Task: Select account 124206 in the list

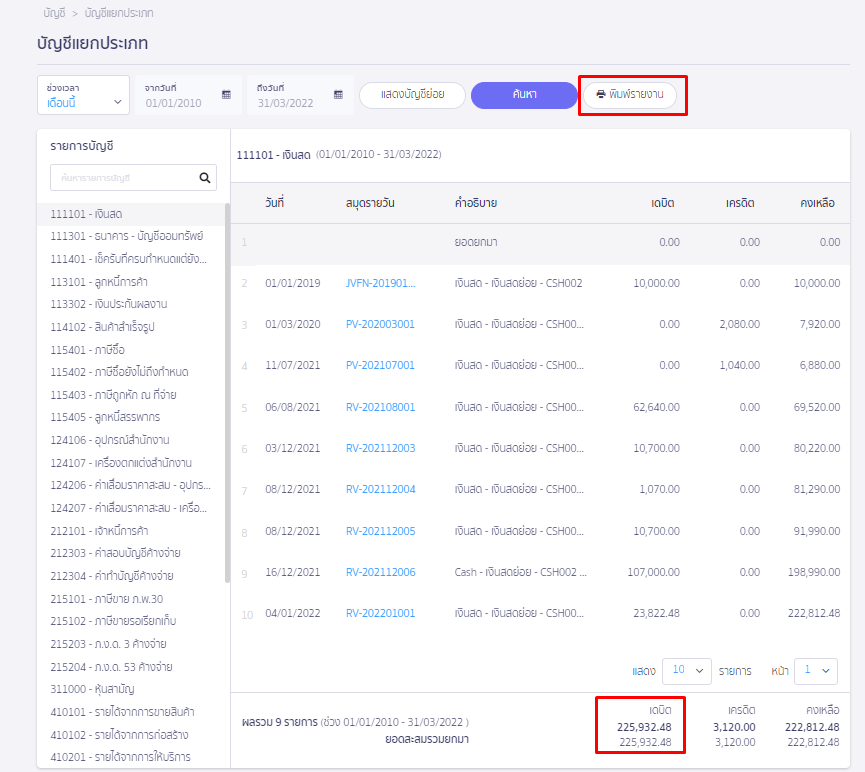Action: [131, 485]
